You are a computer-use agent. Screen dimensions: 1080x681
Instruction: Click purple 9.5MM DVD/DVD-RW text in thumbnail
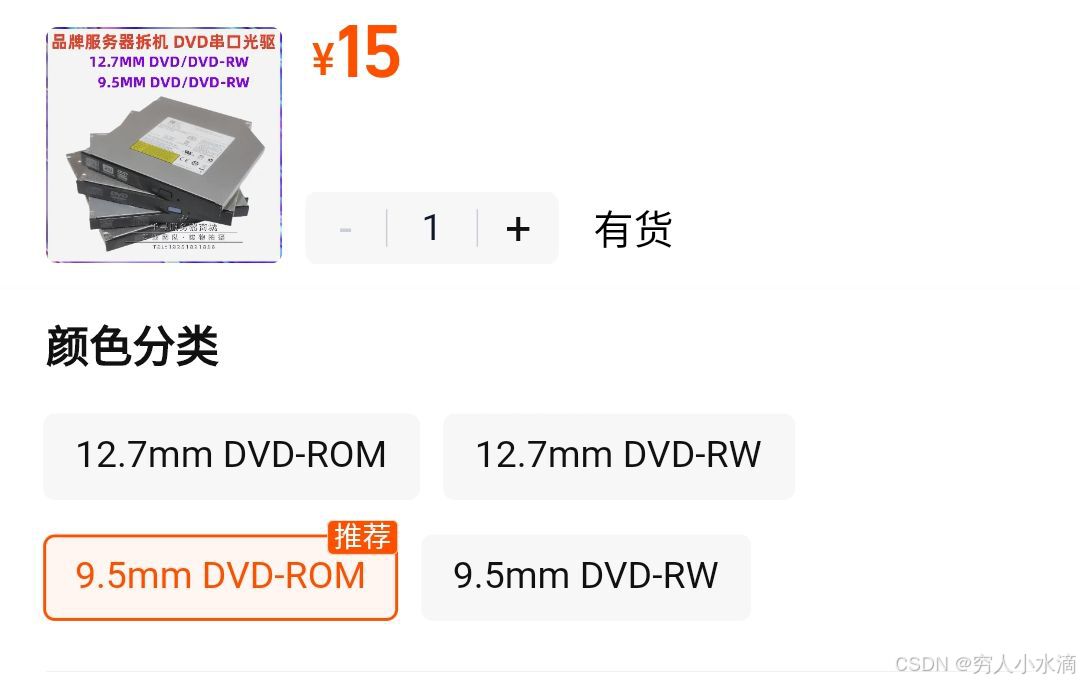coord(174,82)
